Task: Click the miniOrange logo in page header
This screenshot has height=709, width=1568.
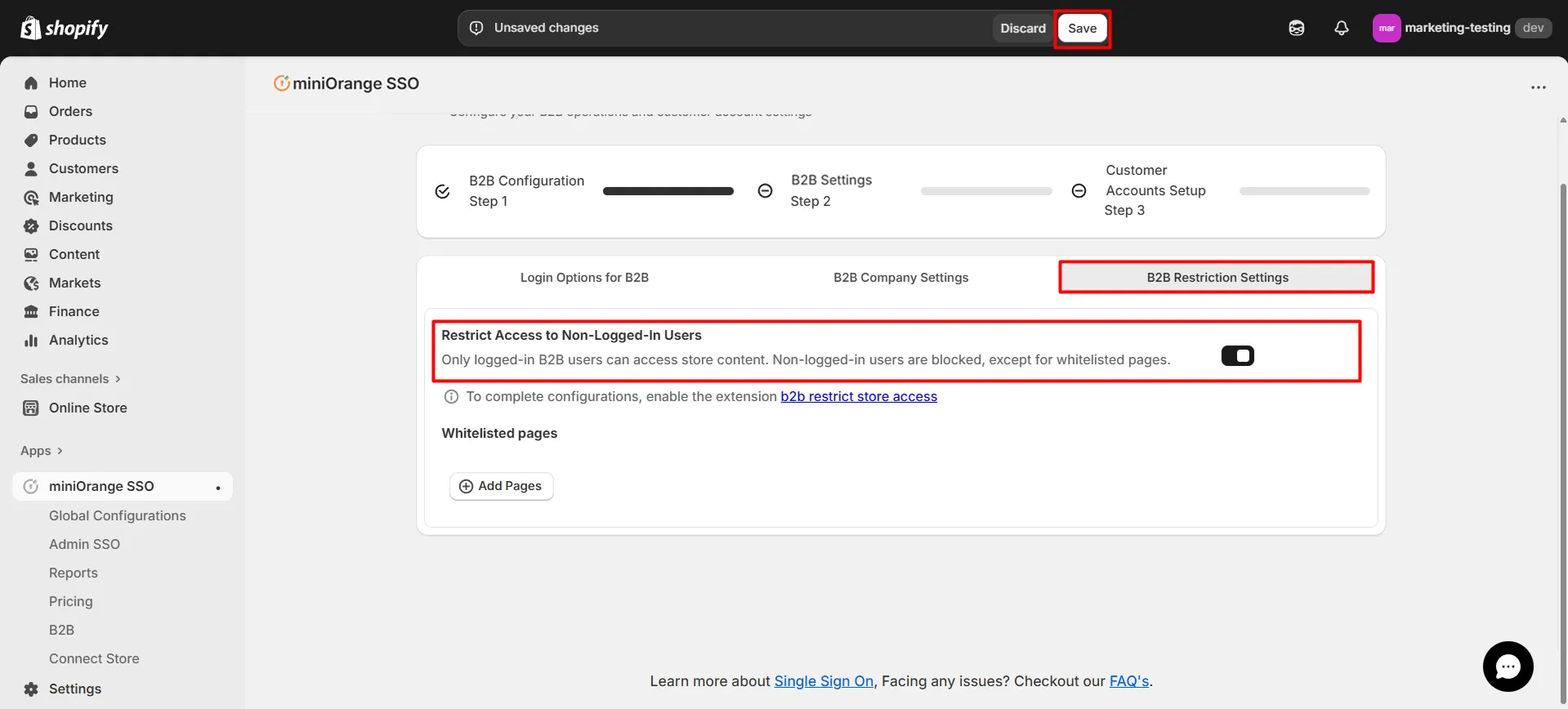Action: [281, 83]
